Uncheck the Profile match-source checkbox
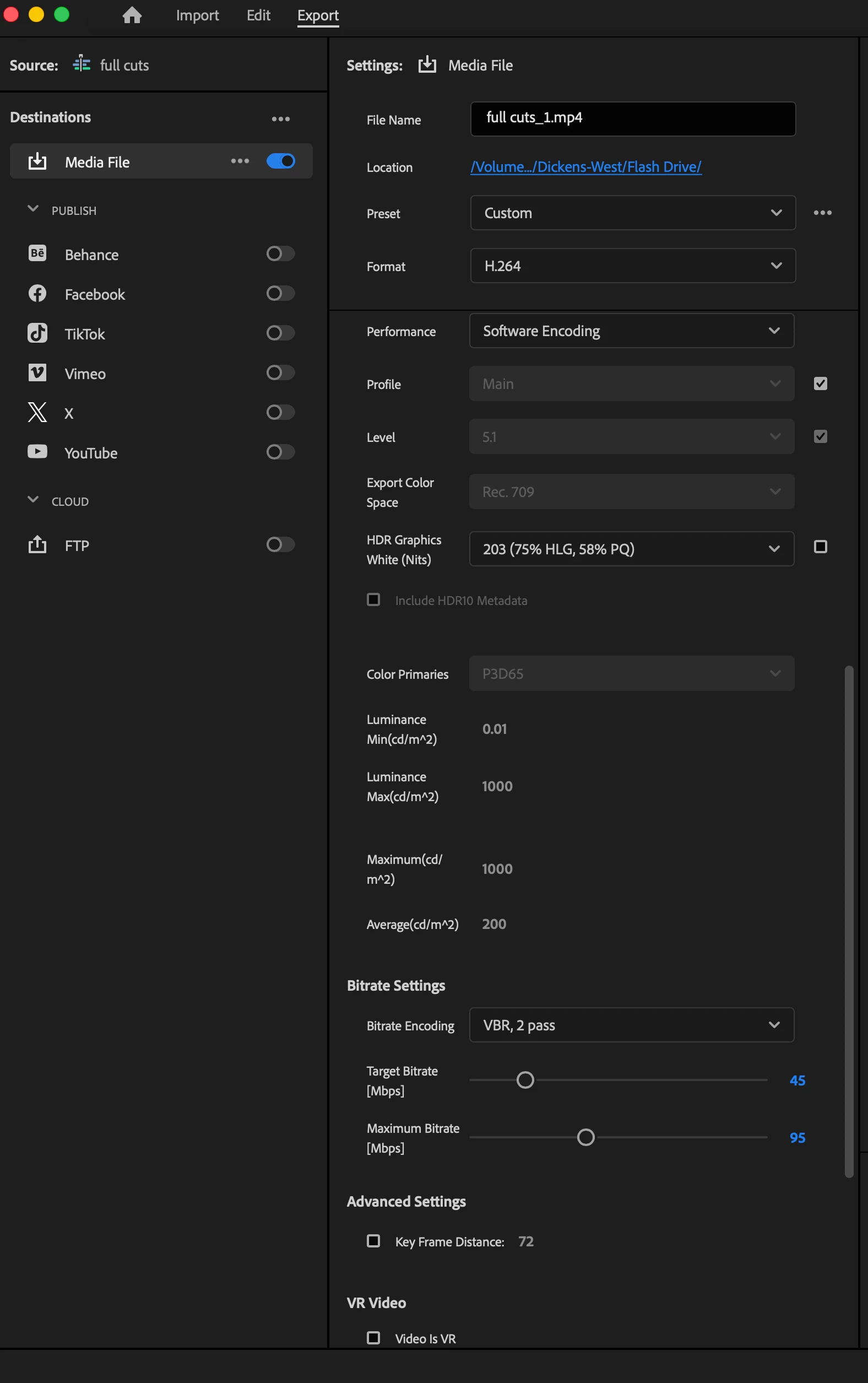The height and width of the screenshot is (1383, 868). (x=820, y=383)
